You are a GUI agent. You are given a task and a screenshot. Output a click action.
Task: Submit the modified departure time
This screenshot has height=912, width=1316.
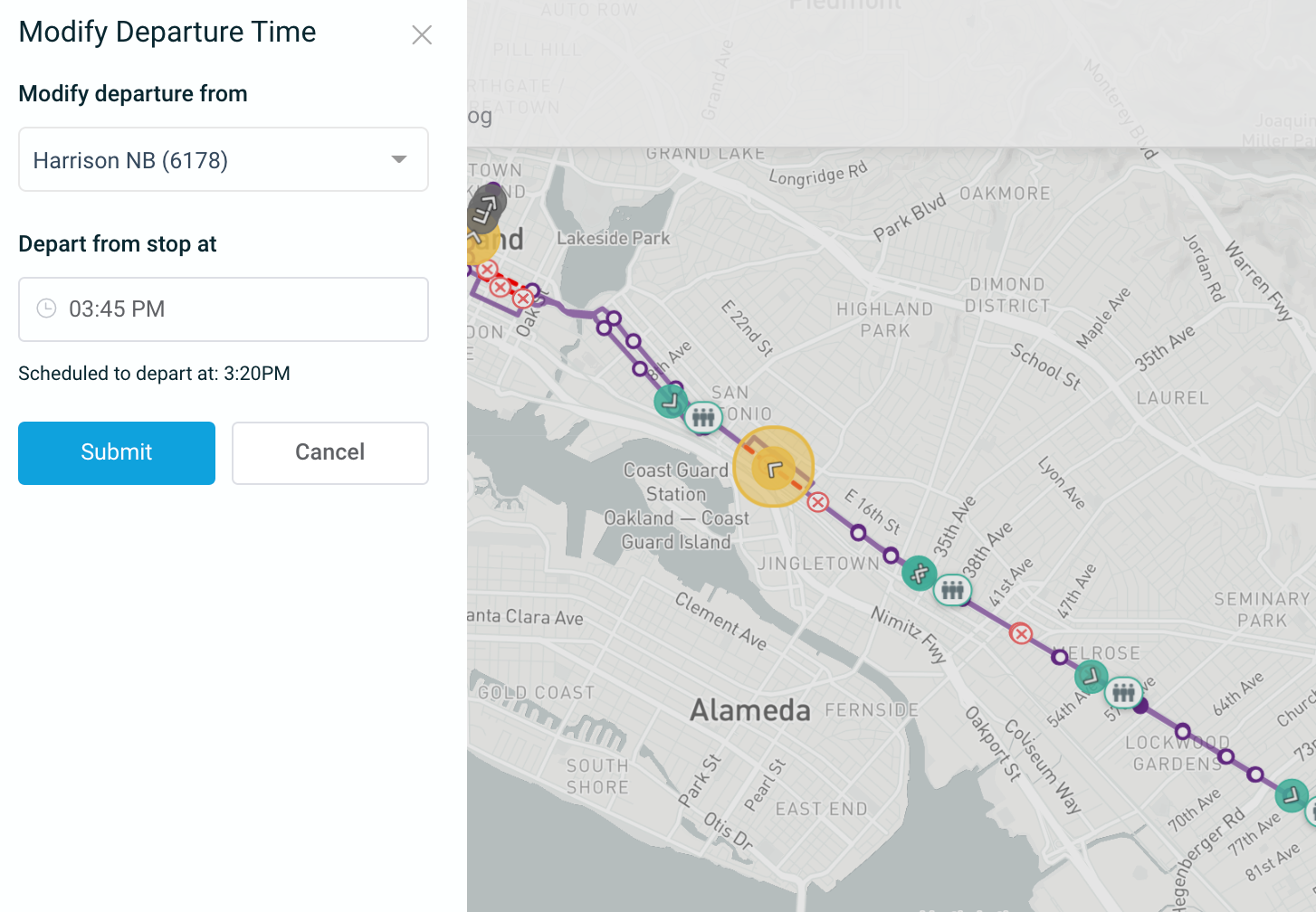pyautogui.click(x=117, y=452)
